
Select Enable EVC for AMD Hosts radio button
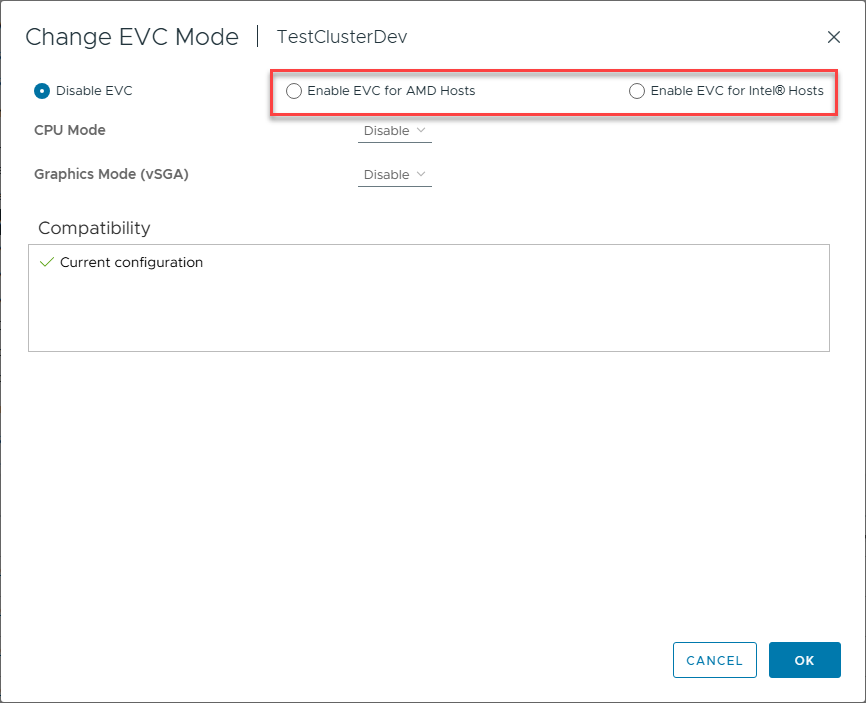294,91
